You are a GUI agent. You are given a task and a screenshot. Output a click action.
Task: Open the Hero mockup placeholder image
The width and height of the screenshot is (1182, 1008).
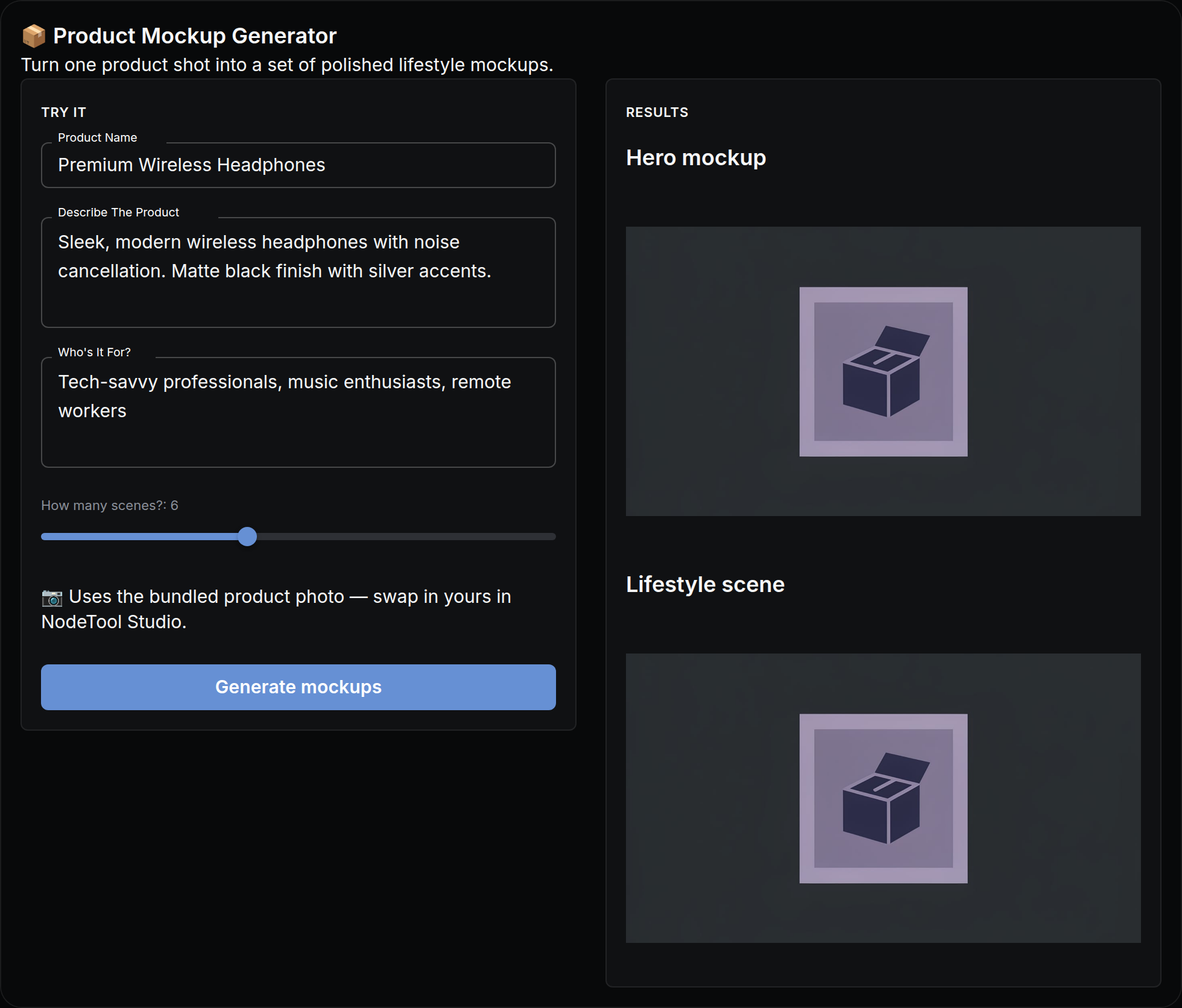[883, 371]
